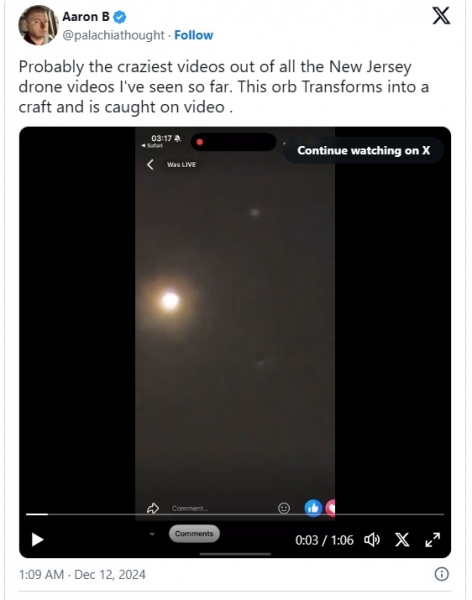Click the X logo at the tweet's top right
This screenshot has height=600, width=472.
pos(441,16)
